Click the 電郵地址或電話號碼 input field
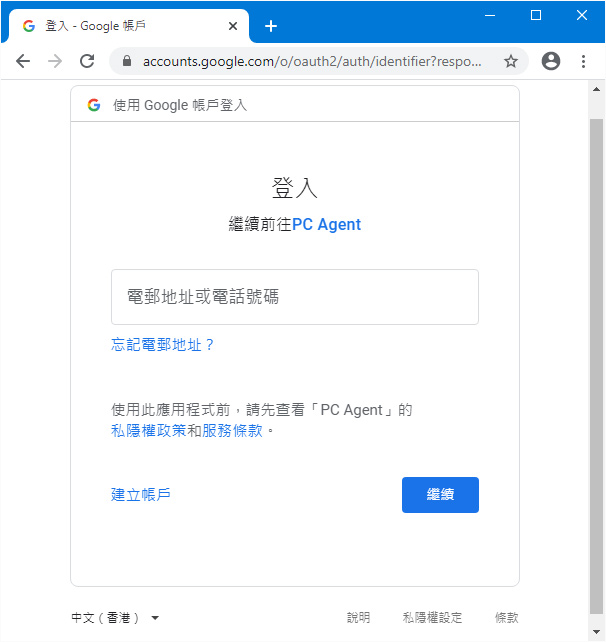The image size is (606, 642). tap(295, 297)
